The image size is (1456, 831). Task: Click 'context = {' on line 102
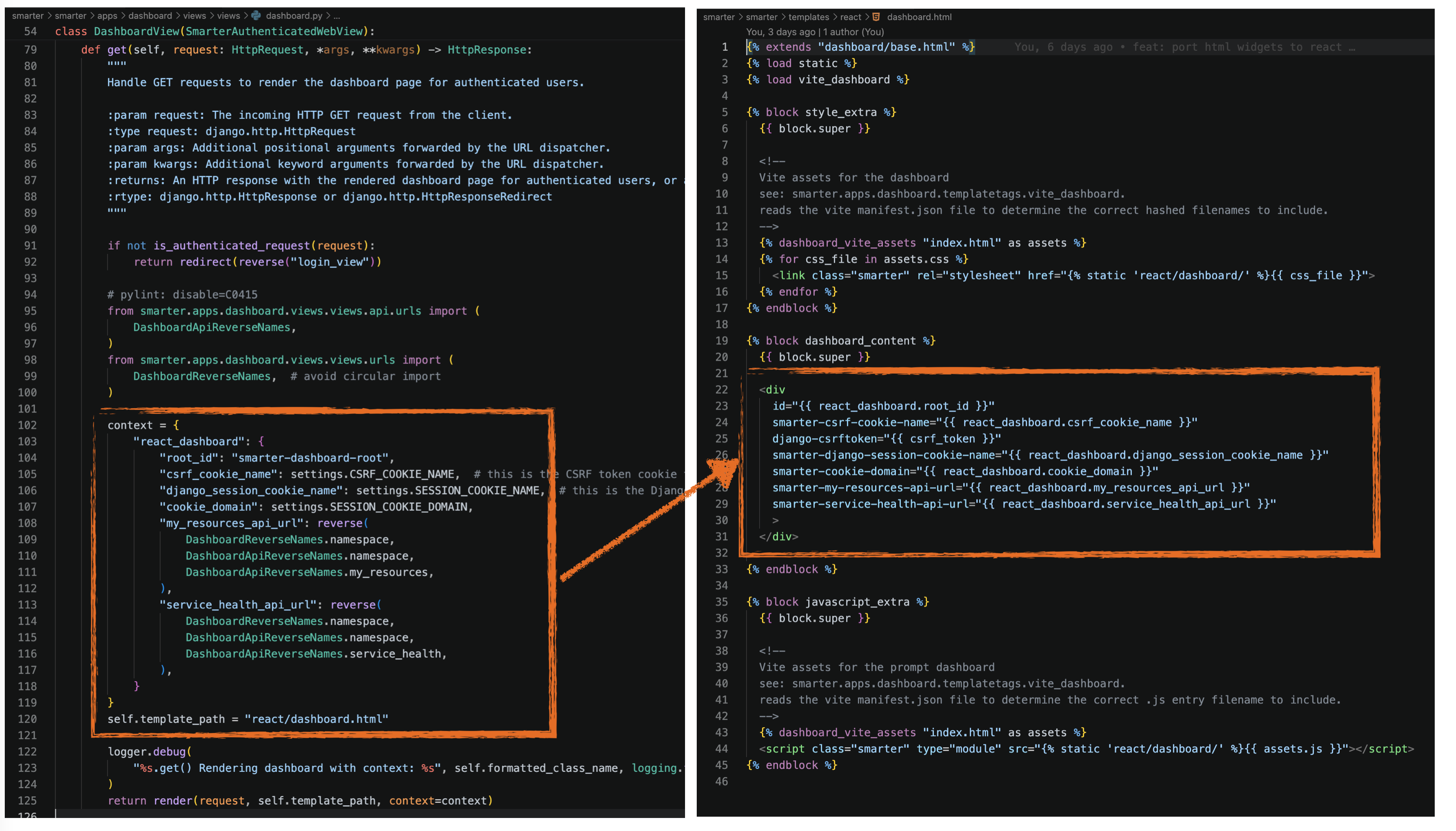143,425
